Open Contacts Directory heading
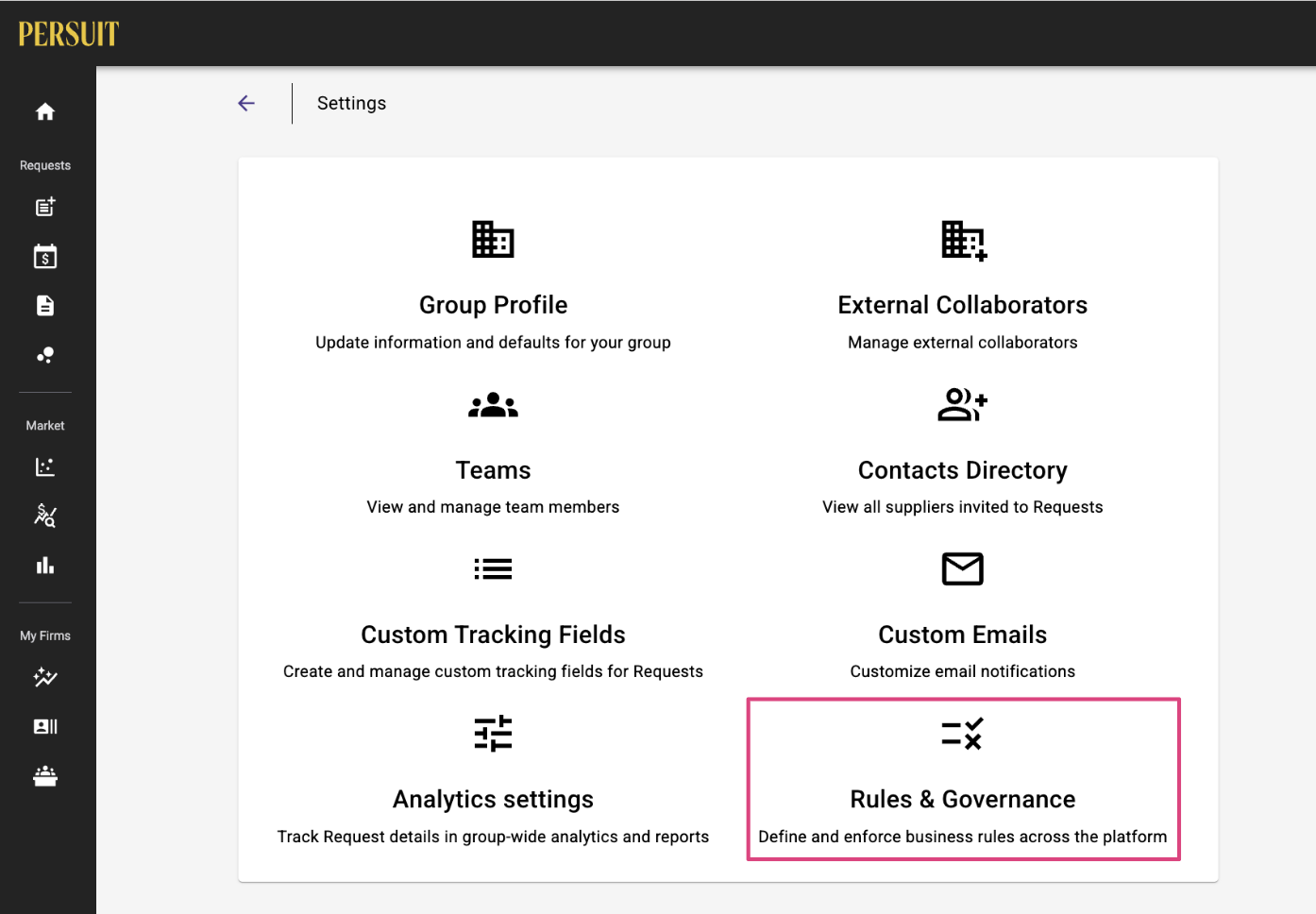This screenshot has width=1316, height=914. (963, 470)
